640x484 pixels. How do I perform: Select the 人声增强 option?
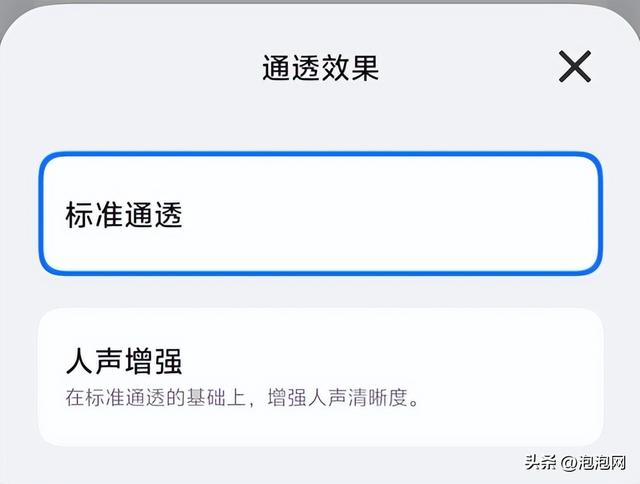coord(320,376)
